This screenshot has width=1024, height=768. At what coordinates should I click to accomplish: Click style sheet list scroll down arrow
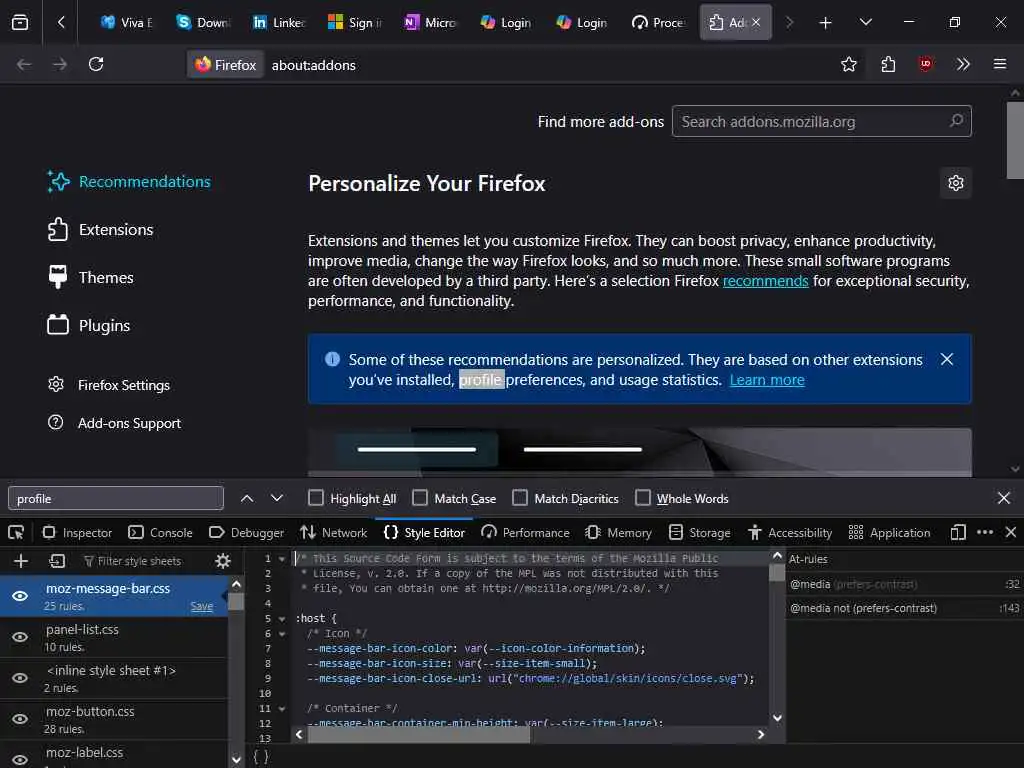236,760
